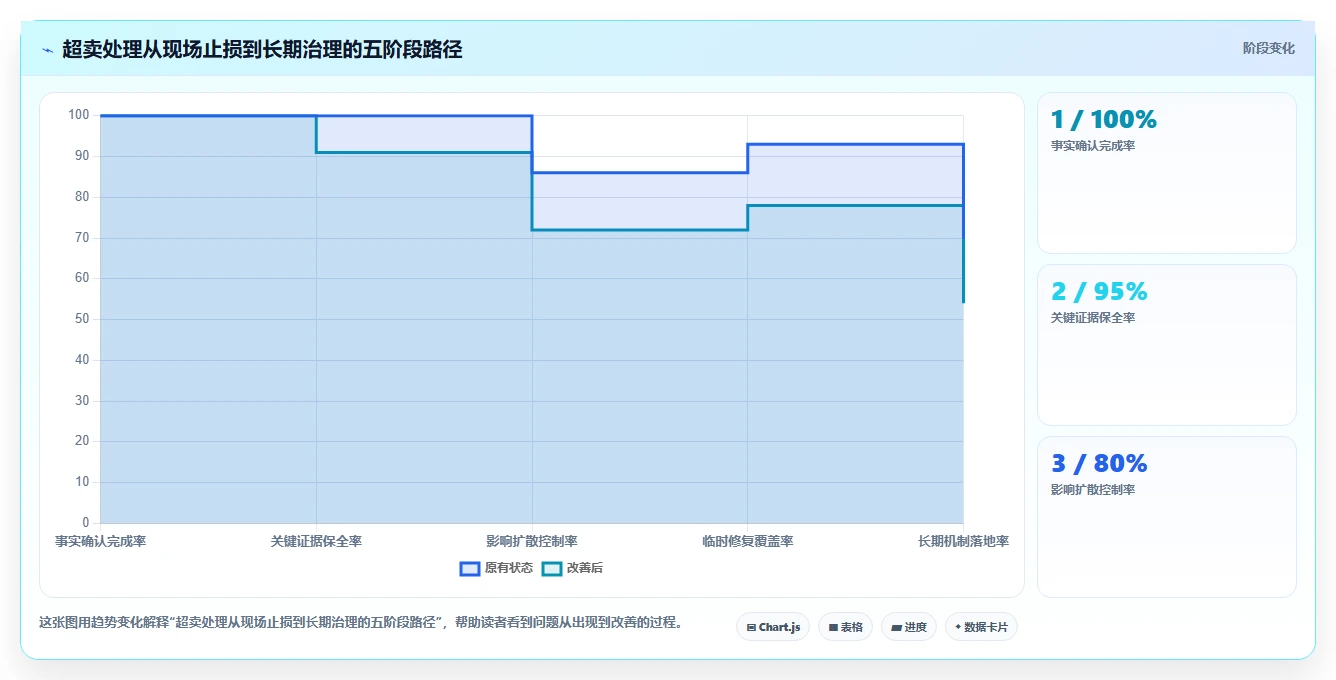Click 事实确认完成率 caption in first data card

point(1092,146)
